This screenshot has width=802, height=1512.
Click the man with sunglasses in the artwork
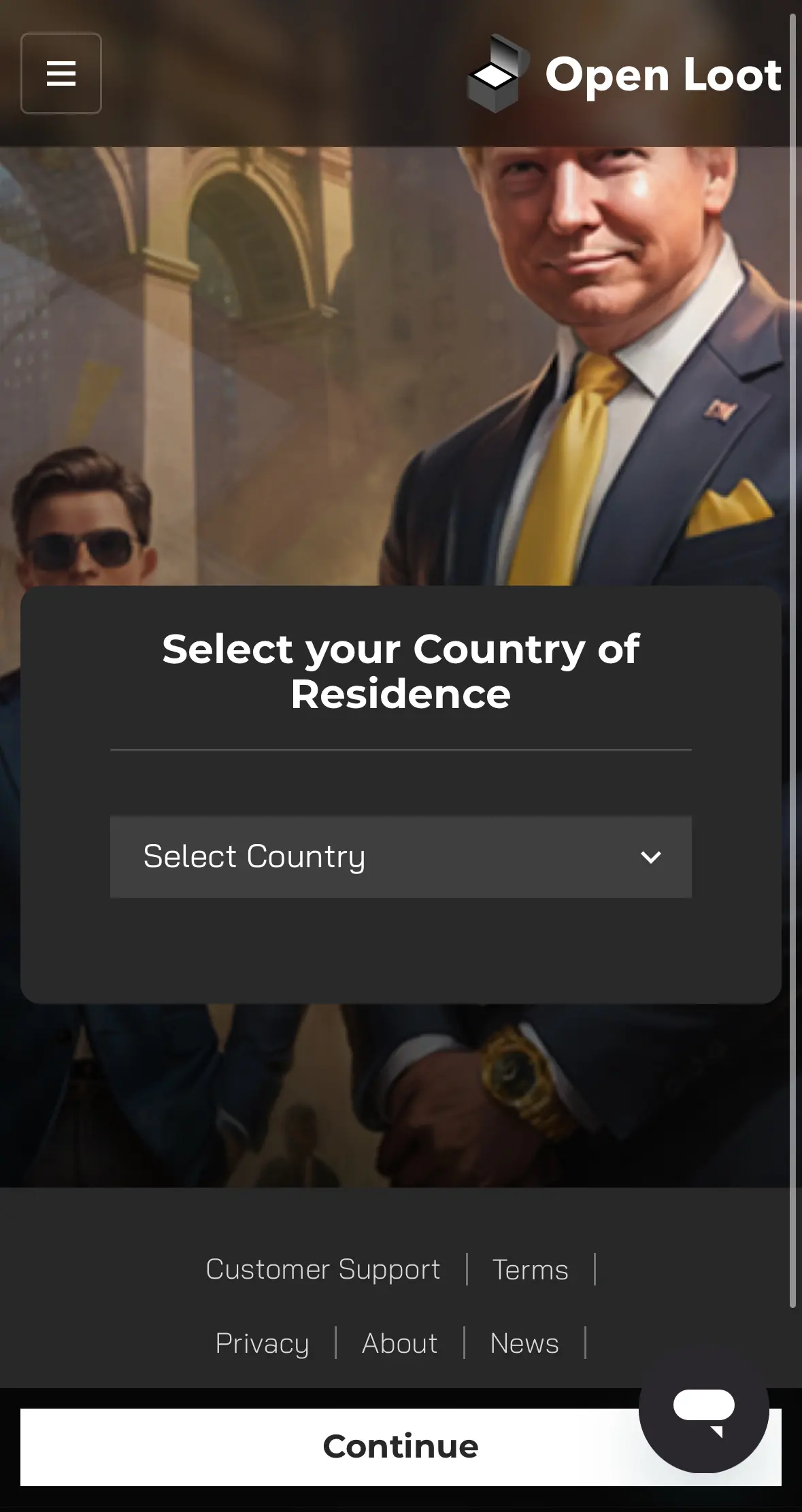pyautogui.click(x=82, y=517)
